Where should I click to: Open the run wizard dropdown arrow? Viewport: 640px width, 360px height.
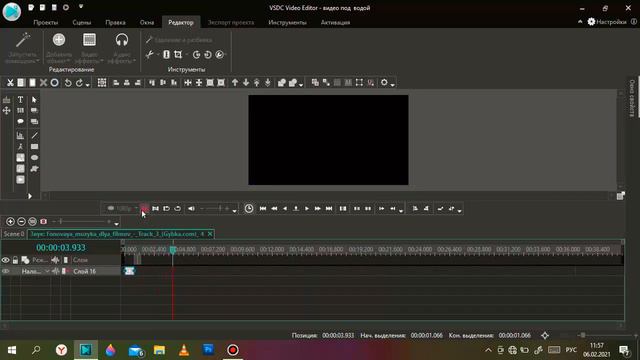pyautogui.click(x=38, y=61)
